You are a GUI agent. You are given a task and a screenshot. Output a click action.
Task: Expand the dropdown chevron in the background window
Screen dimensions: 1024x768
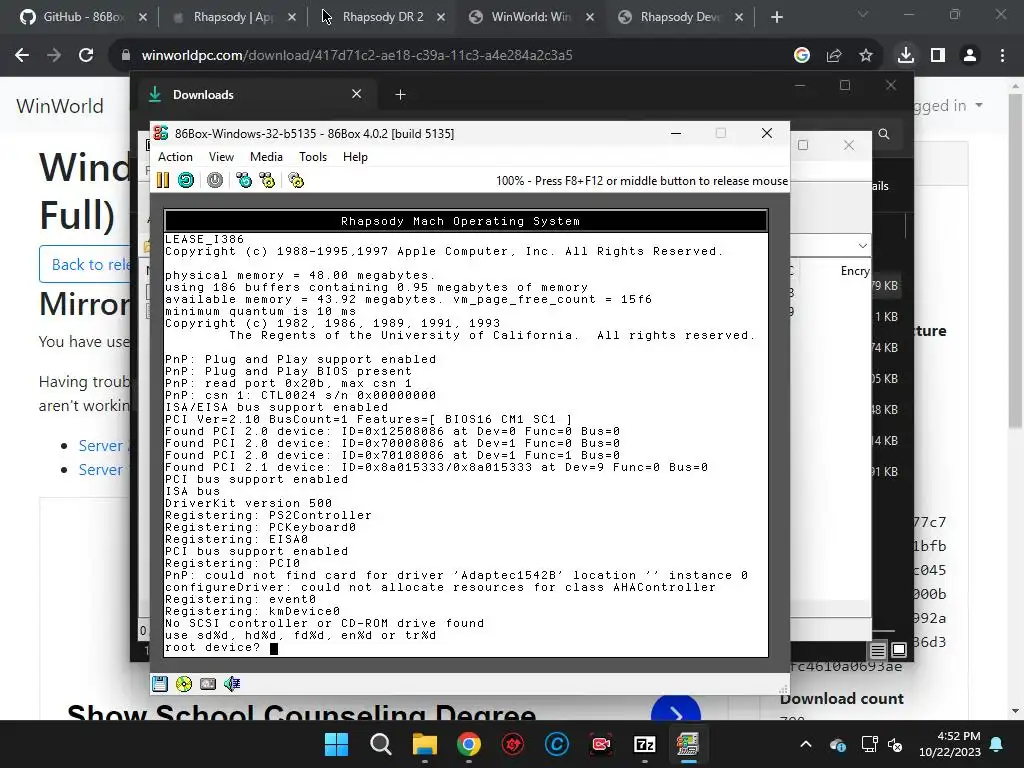[863, 246]
